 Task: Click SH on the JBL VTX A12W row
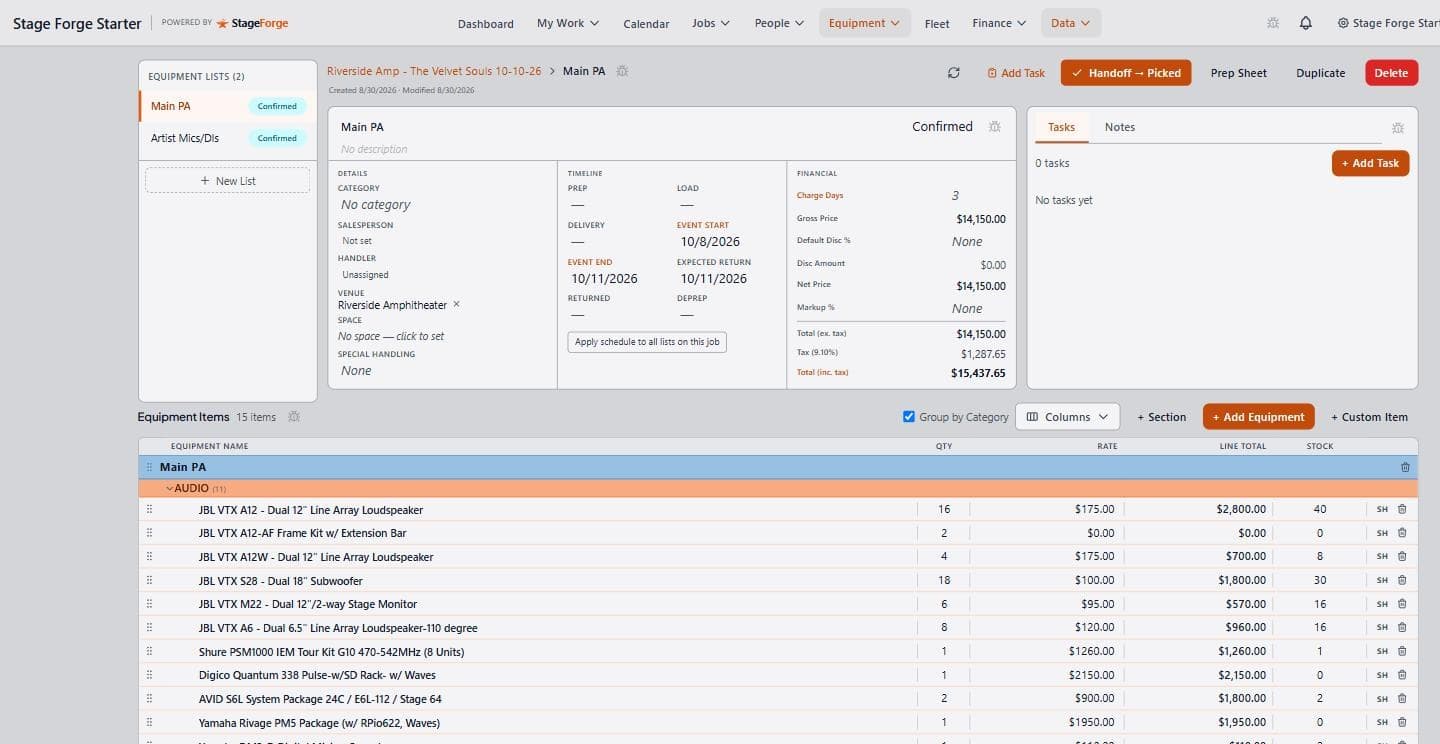coord(1382,557)
